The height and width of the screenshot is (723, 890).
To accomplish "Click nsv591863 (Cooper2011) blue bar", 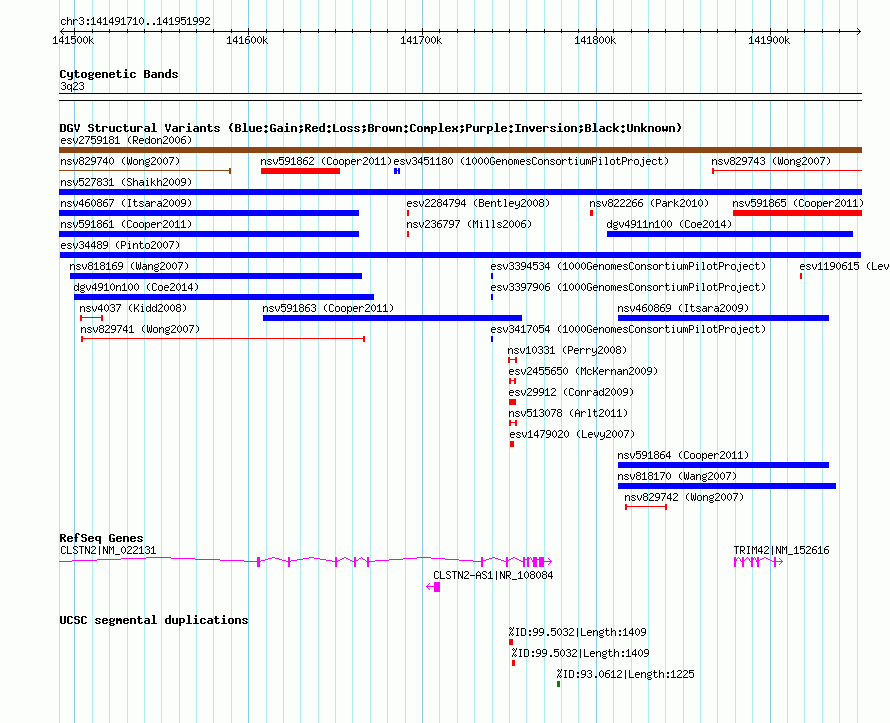I will coord(392,318).
